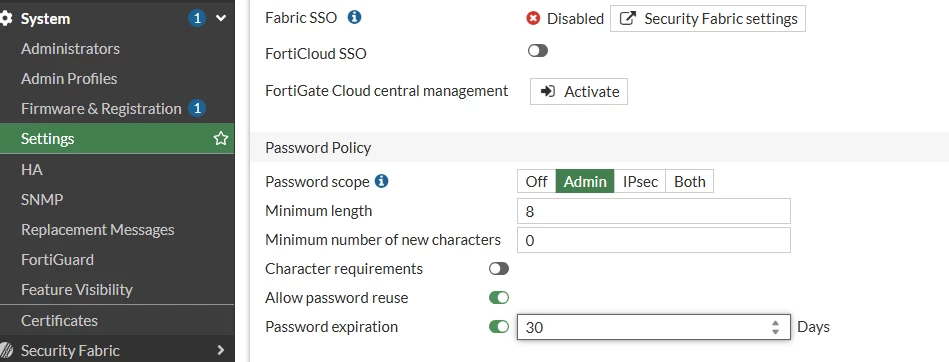Click the Firmware & Registration badge showing 1

[x=197, y=108]
